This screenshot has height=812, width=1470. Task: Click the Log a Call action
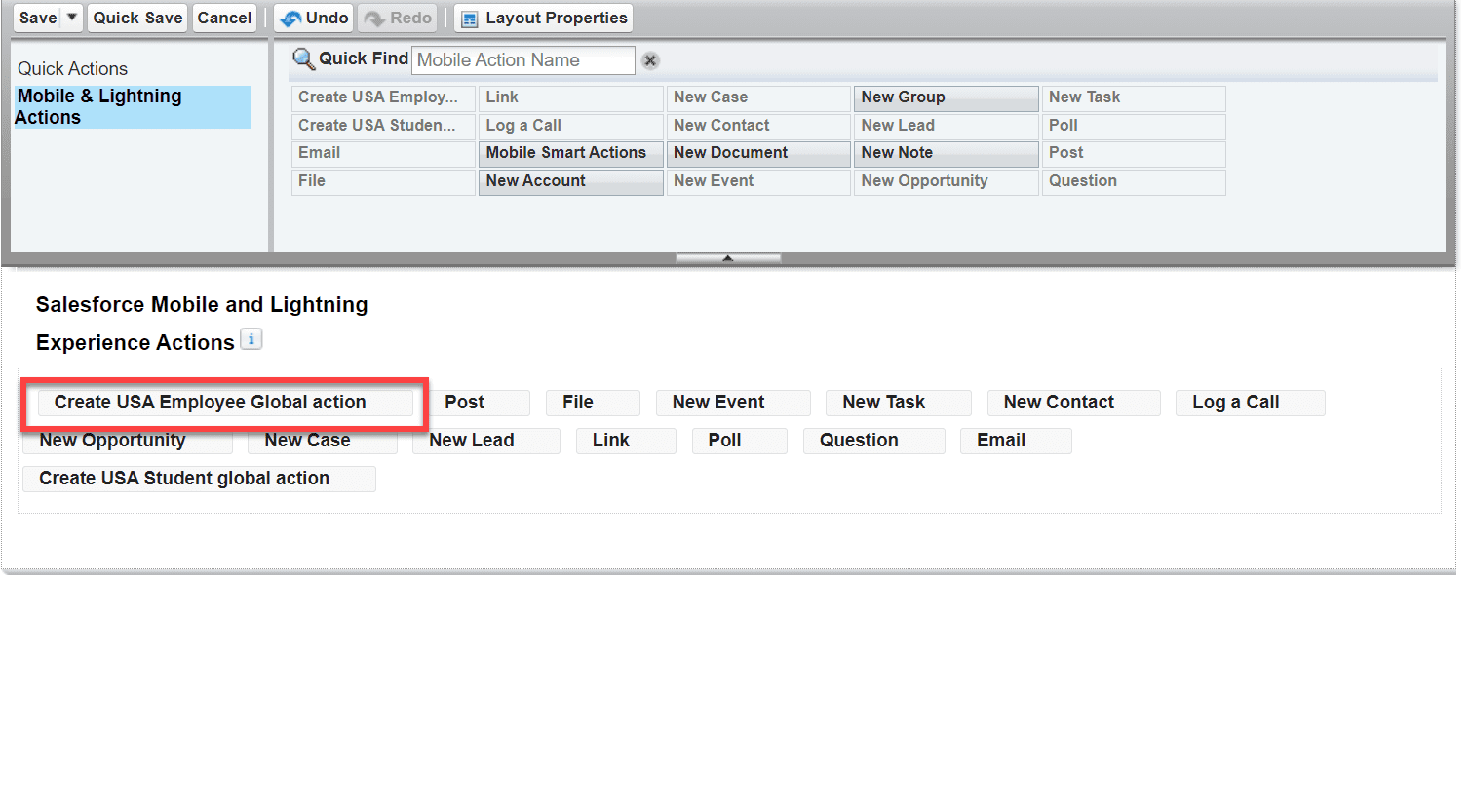(x=1250, y=402)
